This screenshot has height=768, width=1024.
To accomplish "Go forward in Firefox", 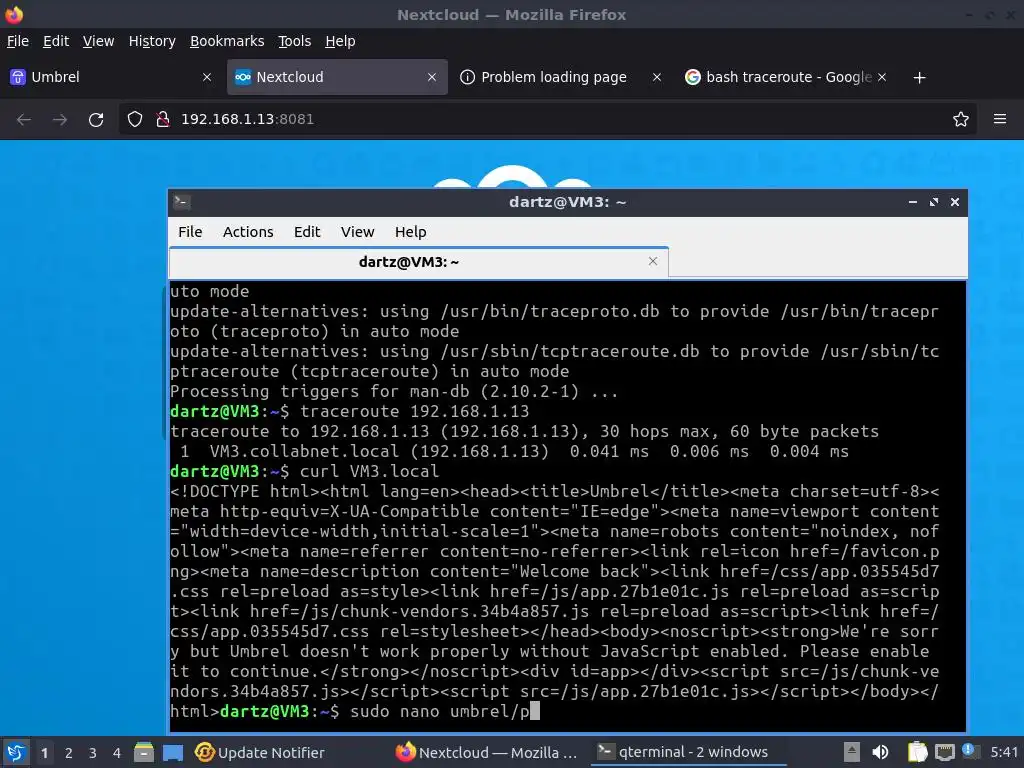I will [59, 120].
